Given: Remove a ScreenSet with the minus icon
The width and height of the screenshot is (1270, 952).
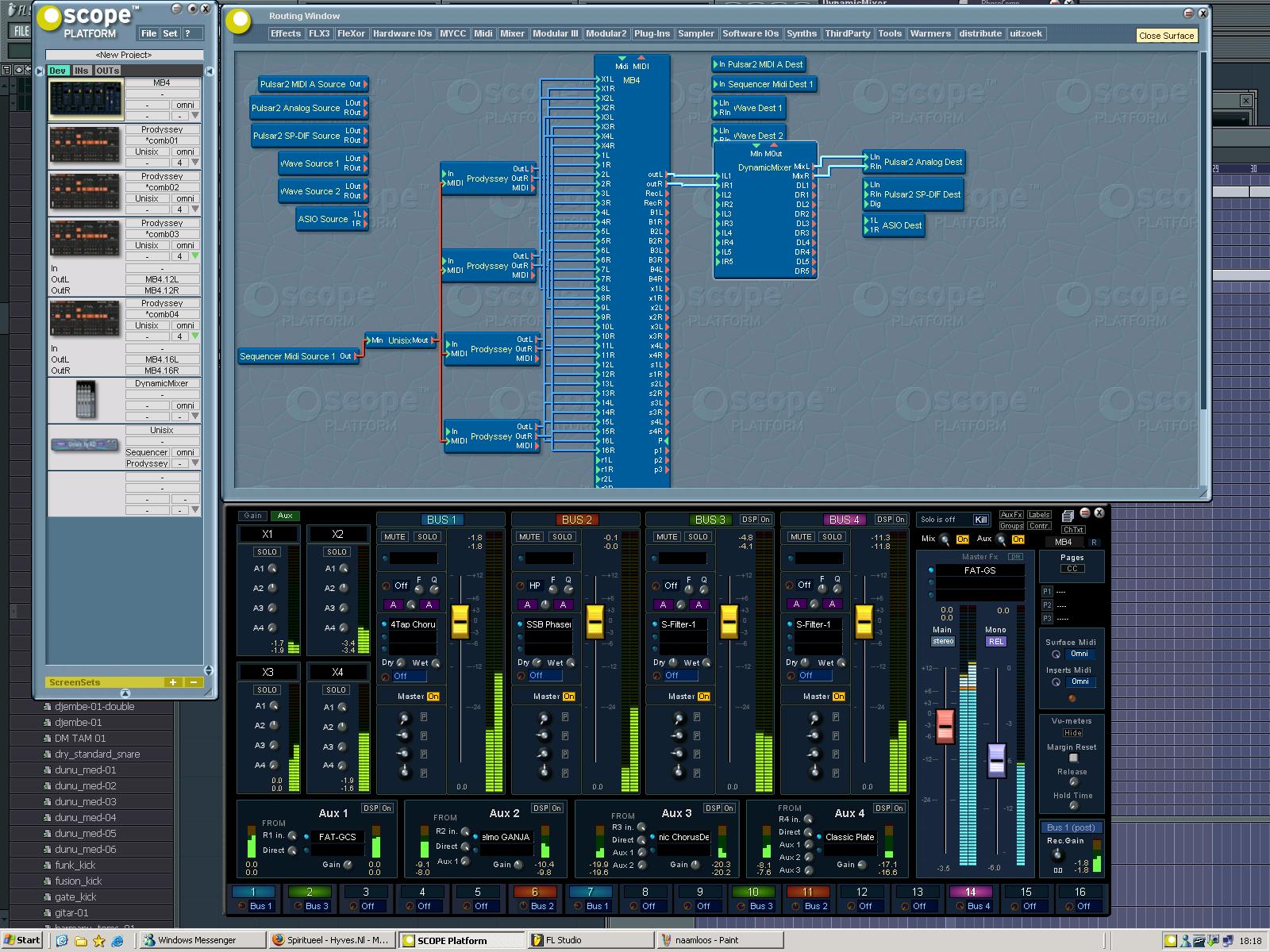Looking at the screenshot, I should click(x=194, y=682).
